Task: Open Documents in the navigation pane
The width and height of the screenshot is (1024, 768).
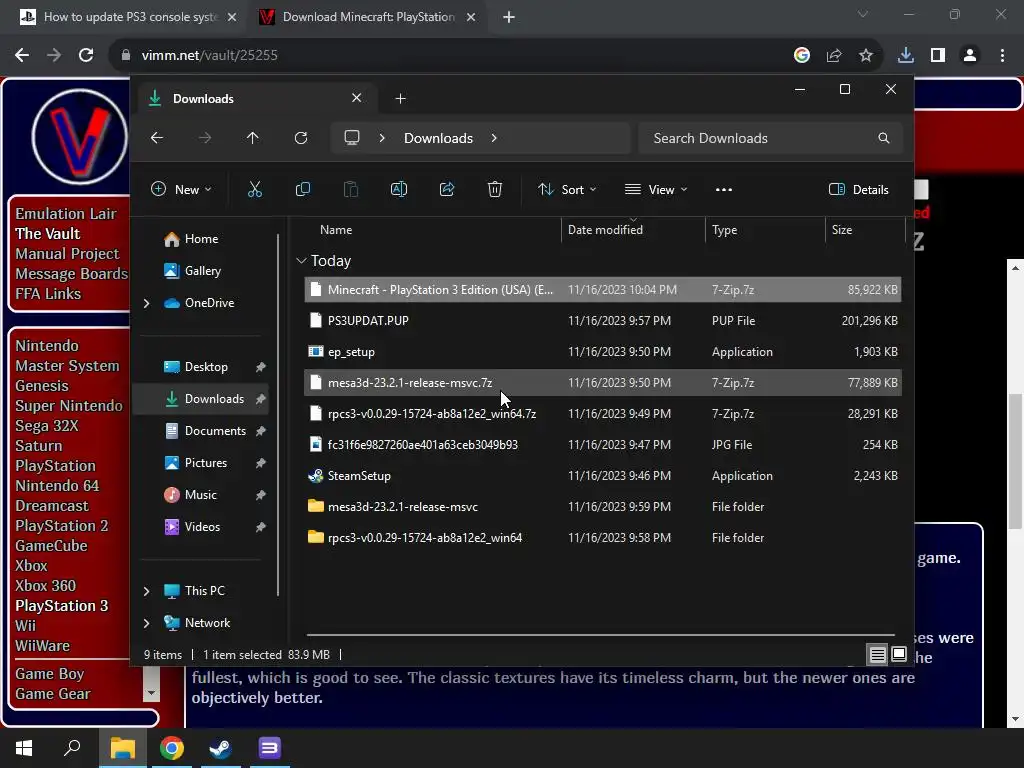Action: tap(215, 431)
